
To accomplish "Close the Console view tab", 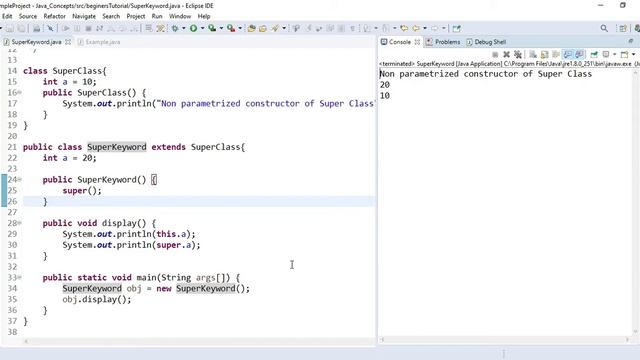I will point(417,42).
